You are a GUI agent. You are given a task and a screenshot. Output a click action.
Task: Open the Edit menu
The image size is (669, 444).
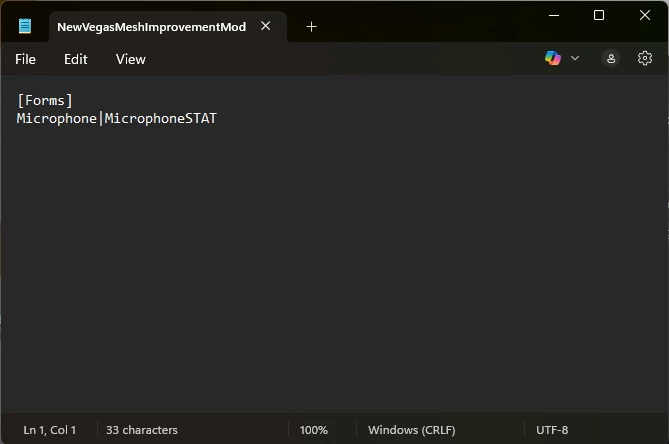click(76, 59)
